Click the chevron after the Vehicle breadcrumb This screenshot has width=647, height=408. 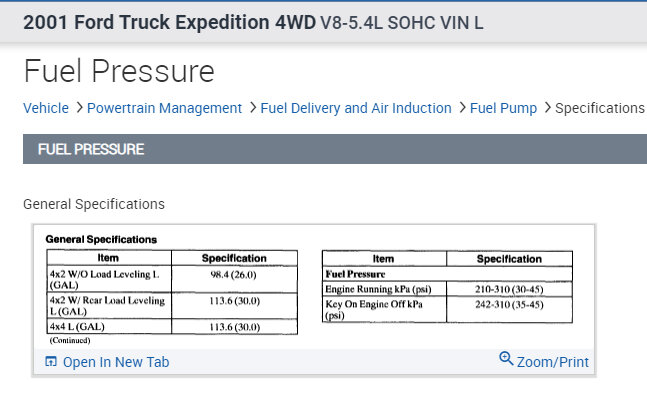pos(79,108)
